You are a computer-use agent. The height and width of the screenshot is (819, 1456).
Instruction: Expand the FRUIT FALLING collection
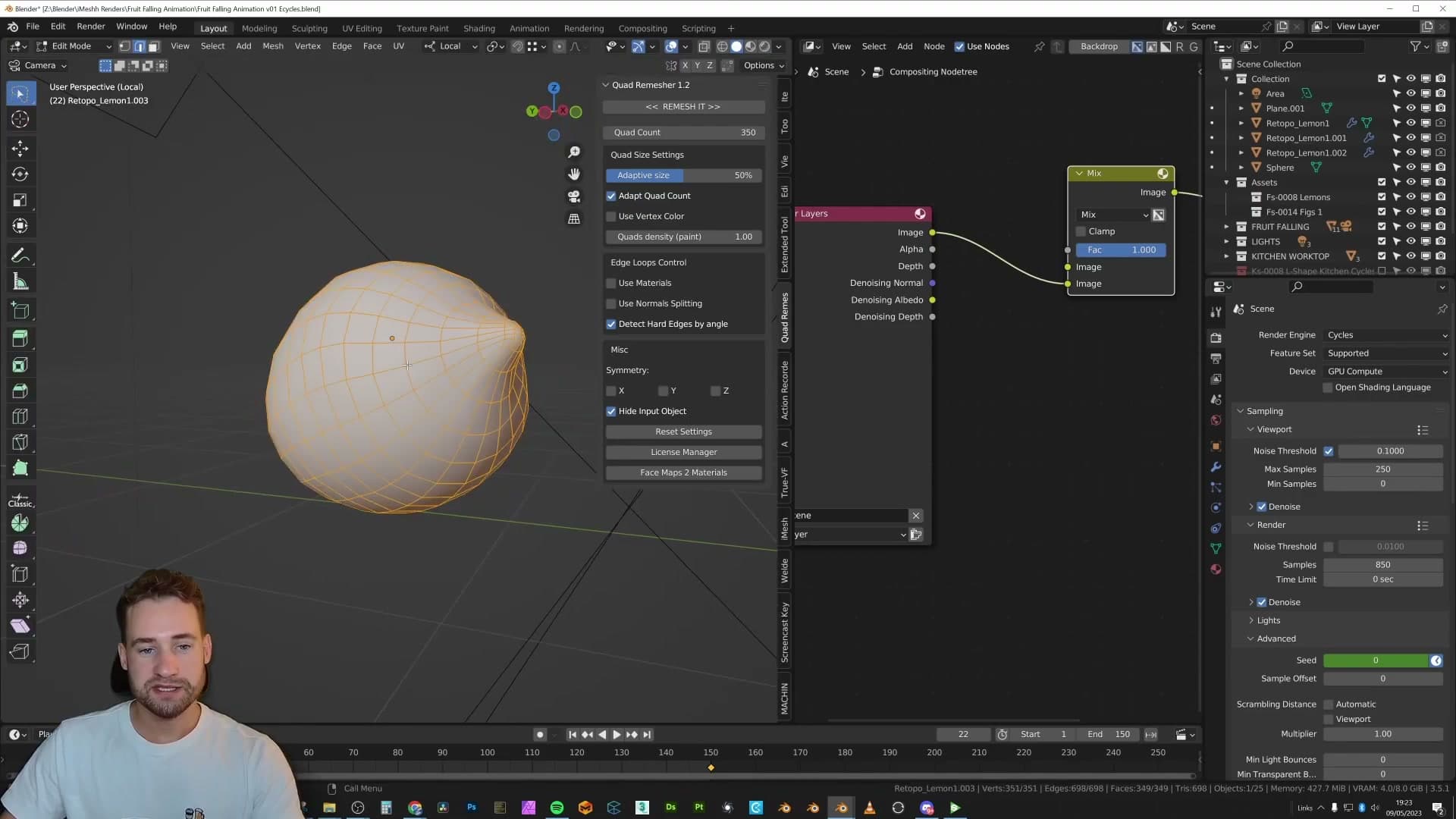tap(1226, 227)
